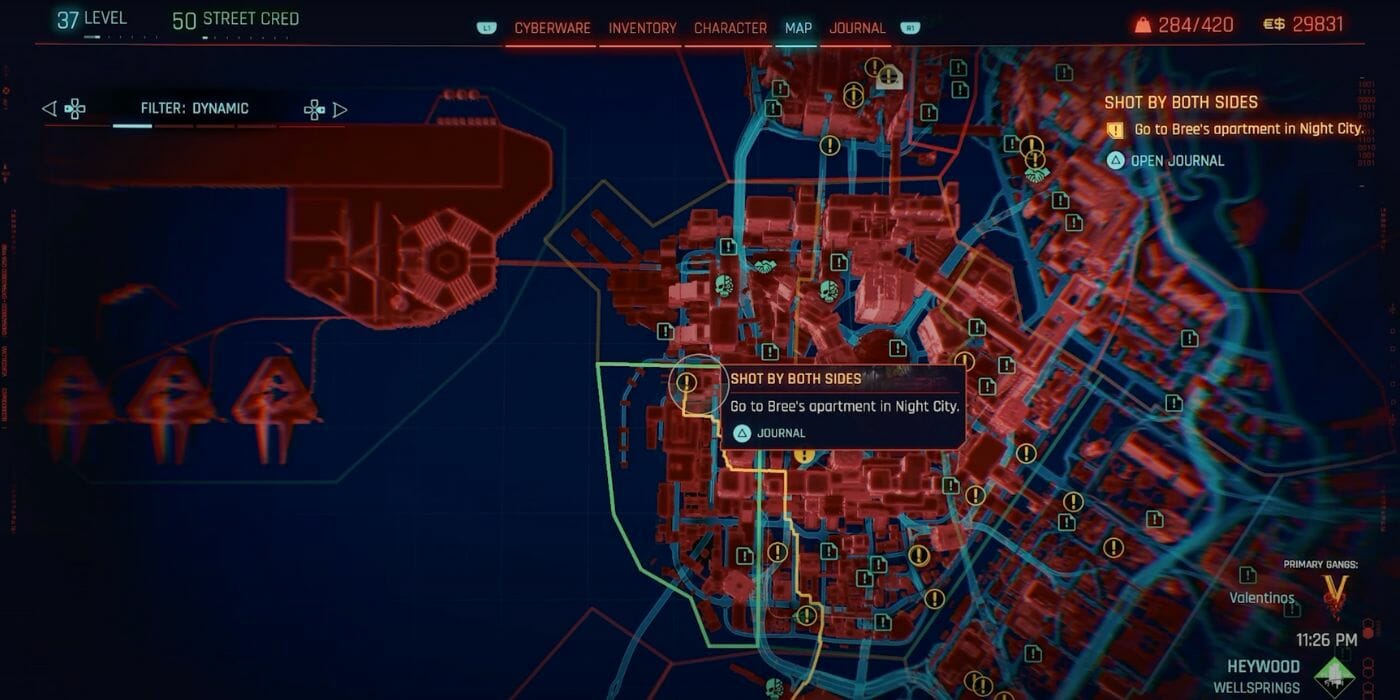This screenshot has width=1400, height=700.
Task: Switch to the Inventory tab
Action: (641, 28)
